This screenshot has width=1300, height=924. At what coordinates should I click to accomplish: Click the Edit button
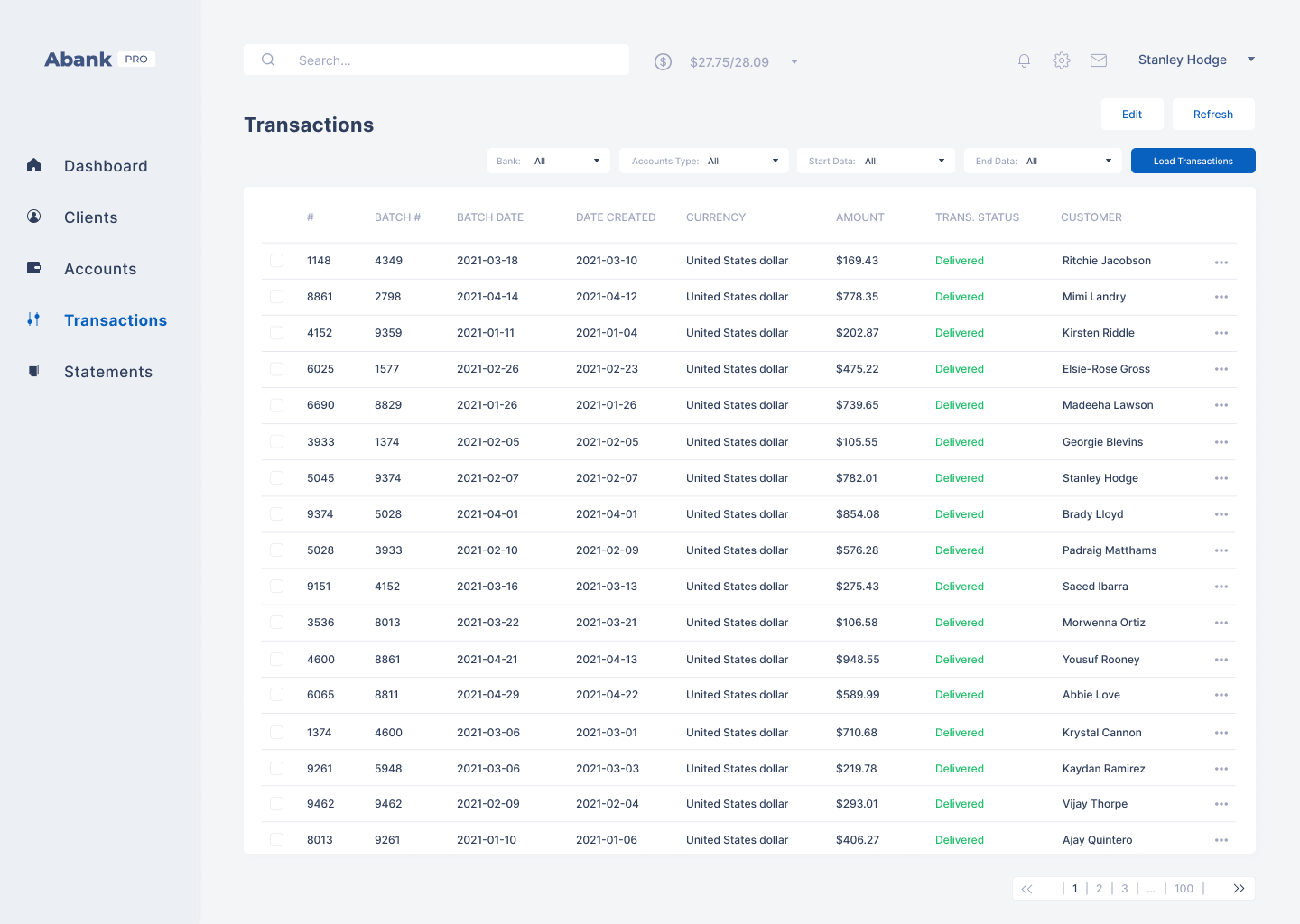point(1132,115)
